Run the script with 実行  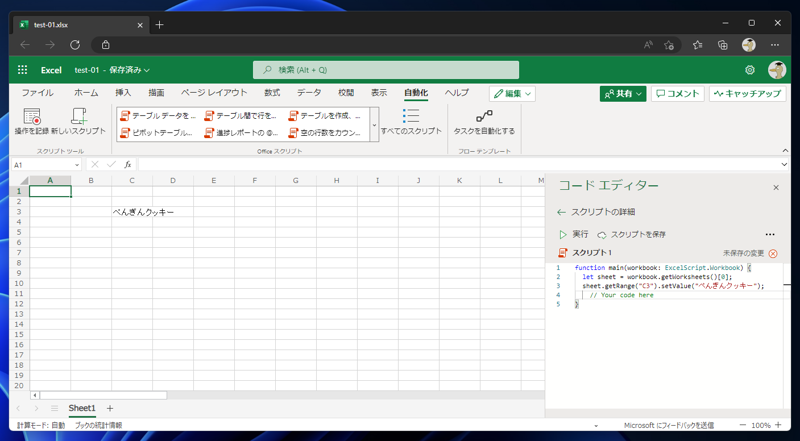click(573, 234)
